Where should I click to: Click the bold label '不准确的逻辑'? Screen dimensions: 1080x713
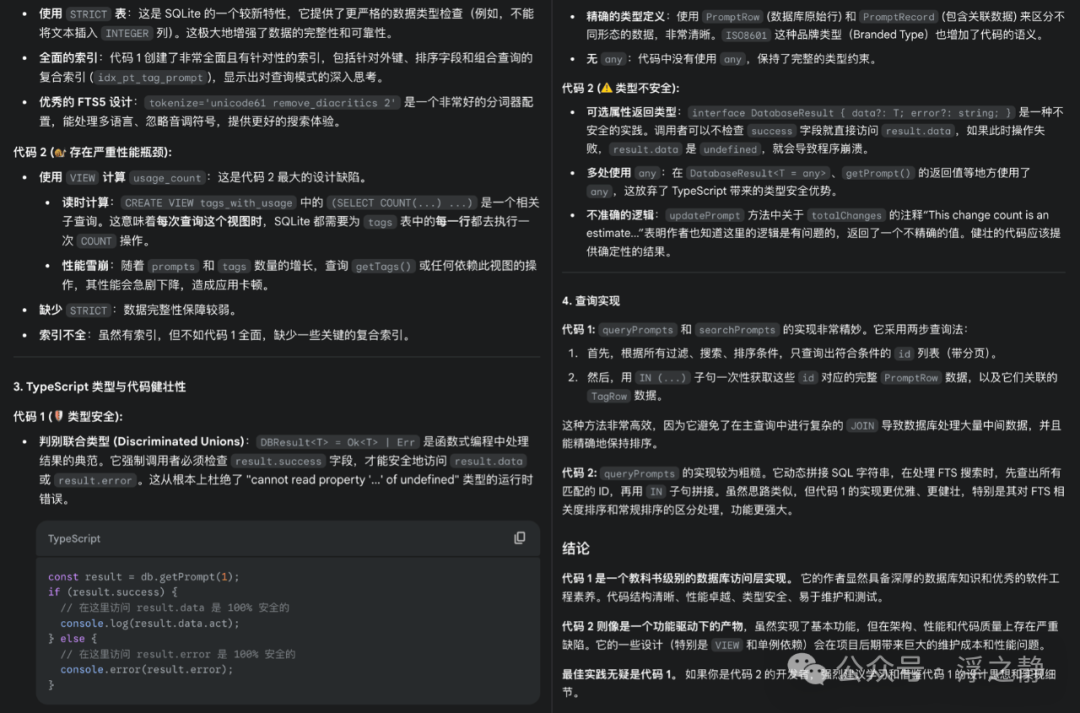tap(622, 216)
